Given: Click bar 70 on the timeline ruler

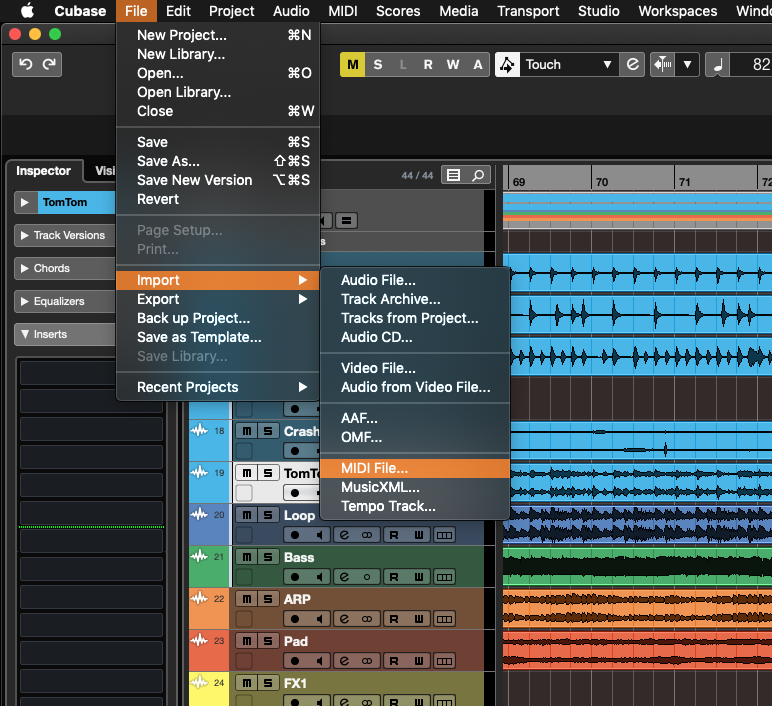Looking at the screenshot, I should [602, 182].
